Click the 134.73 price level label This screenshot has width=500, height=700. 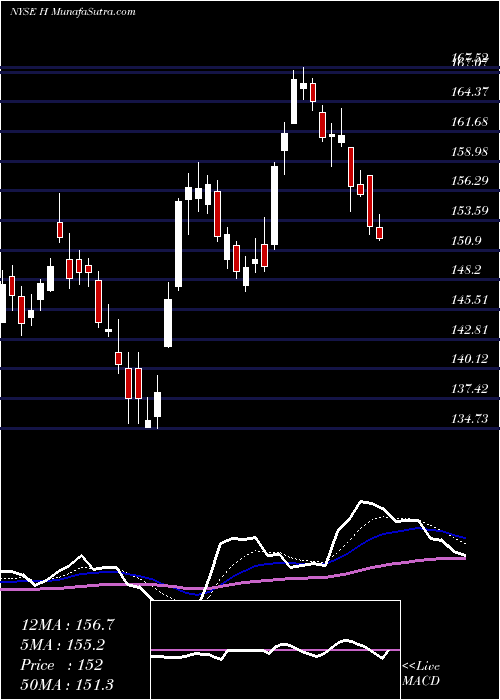(x=470, y=419)
